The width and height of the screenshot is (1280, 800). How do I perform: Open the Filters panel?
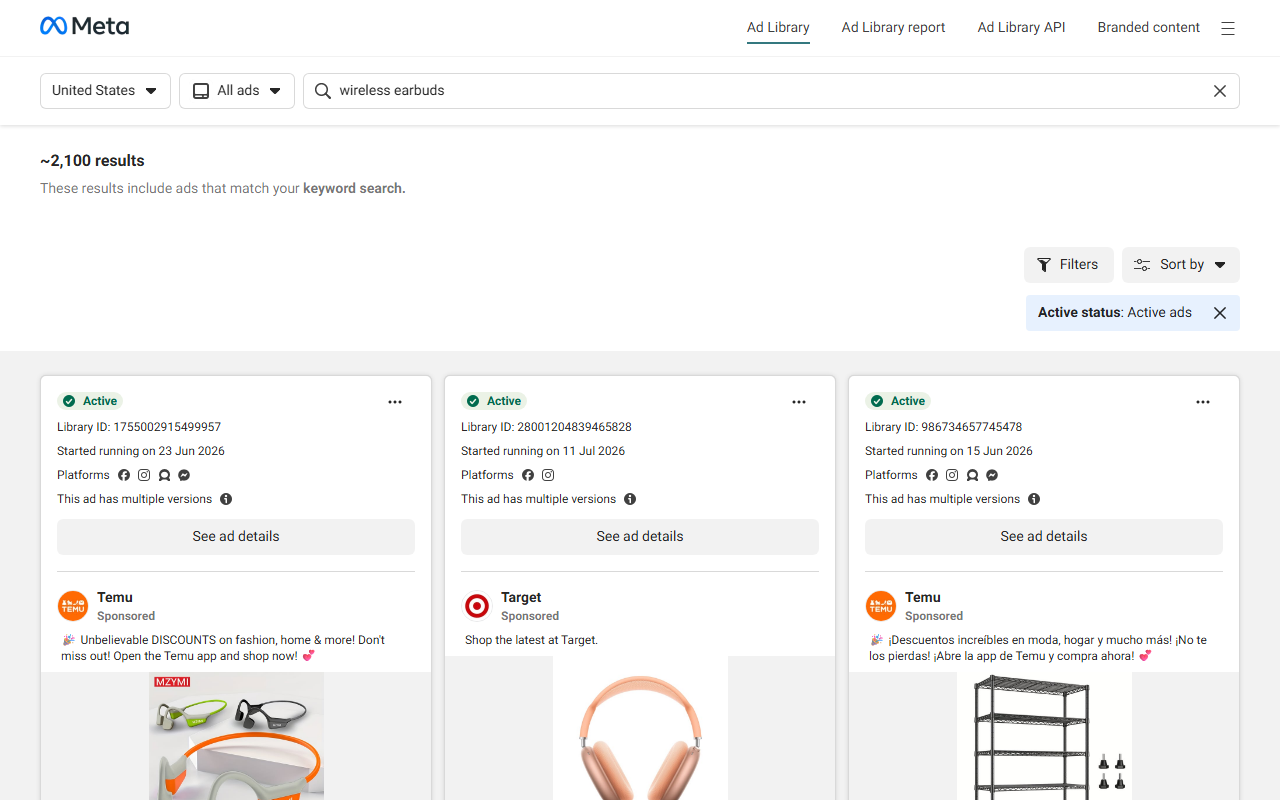click(1069, 265)
